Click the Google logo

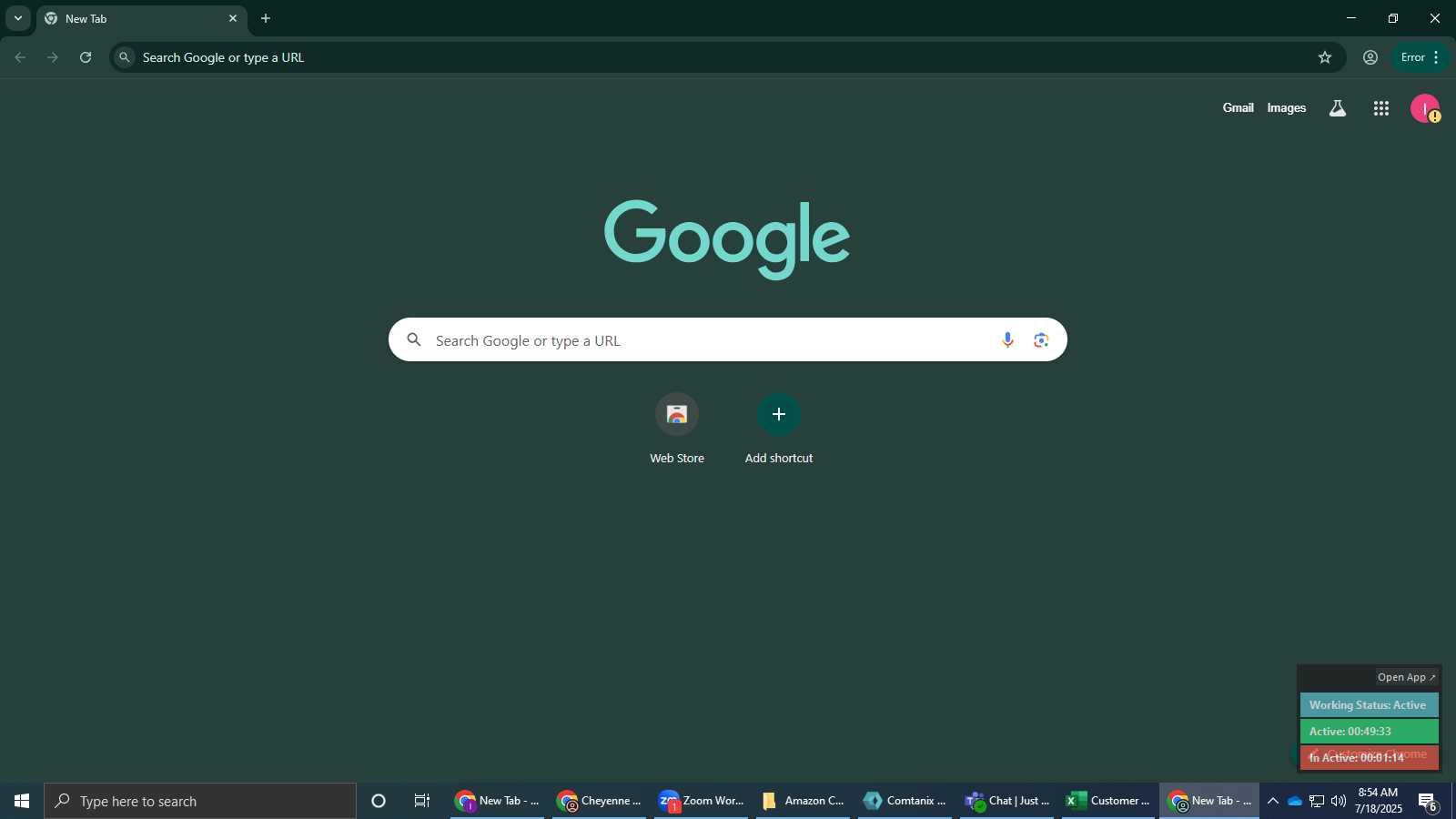point(727,238)
